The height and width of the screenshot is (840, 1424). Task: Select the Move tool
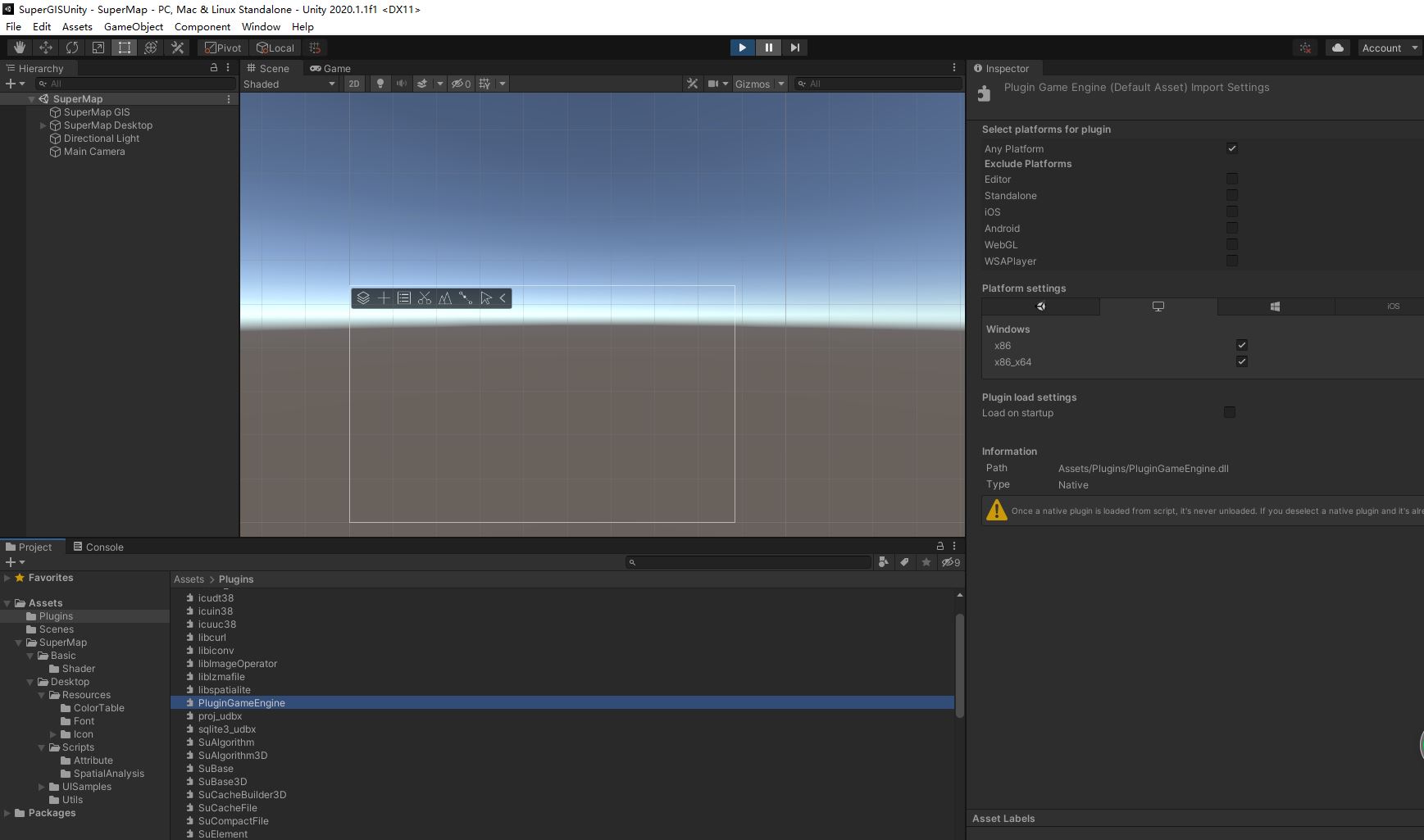[x=45, y=48]
